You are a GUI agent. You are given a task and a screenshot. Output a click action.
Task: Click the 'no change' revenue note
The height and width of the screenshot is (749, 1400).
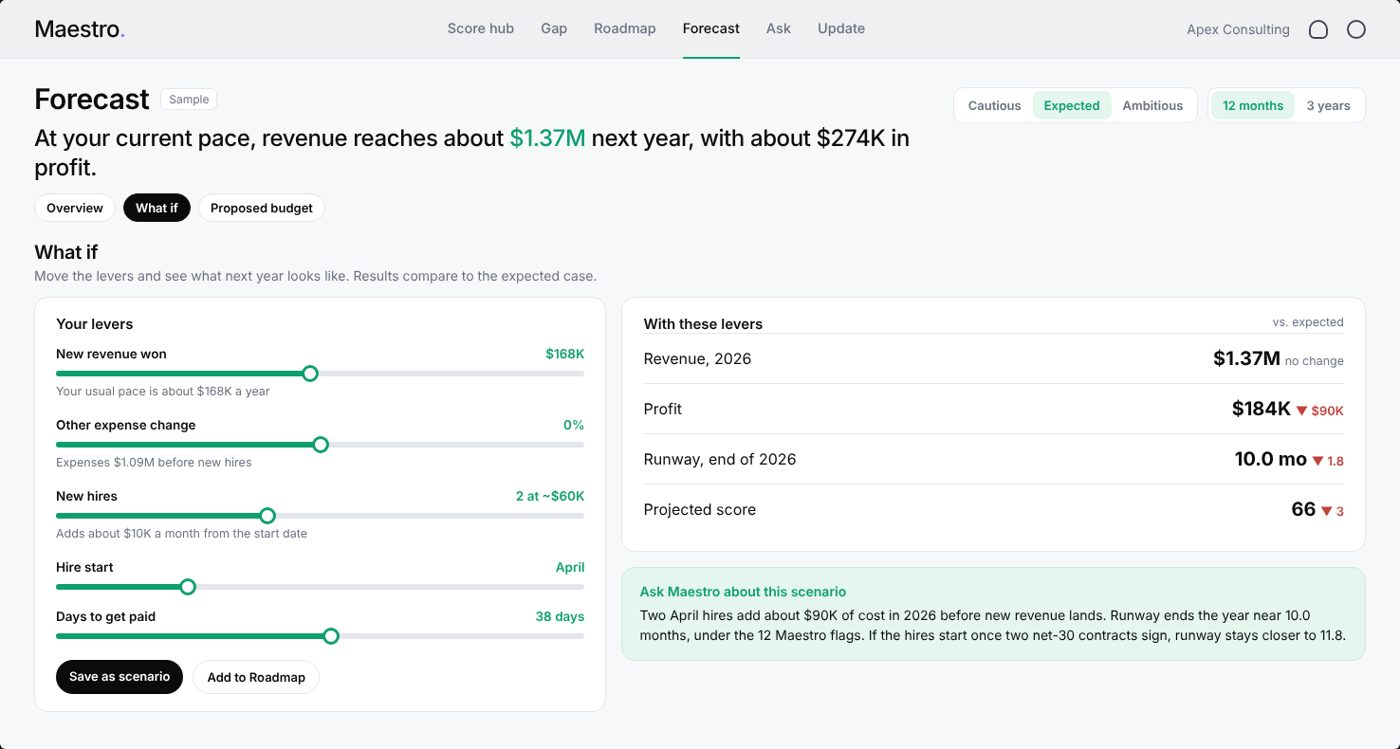1314,361
